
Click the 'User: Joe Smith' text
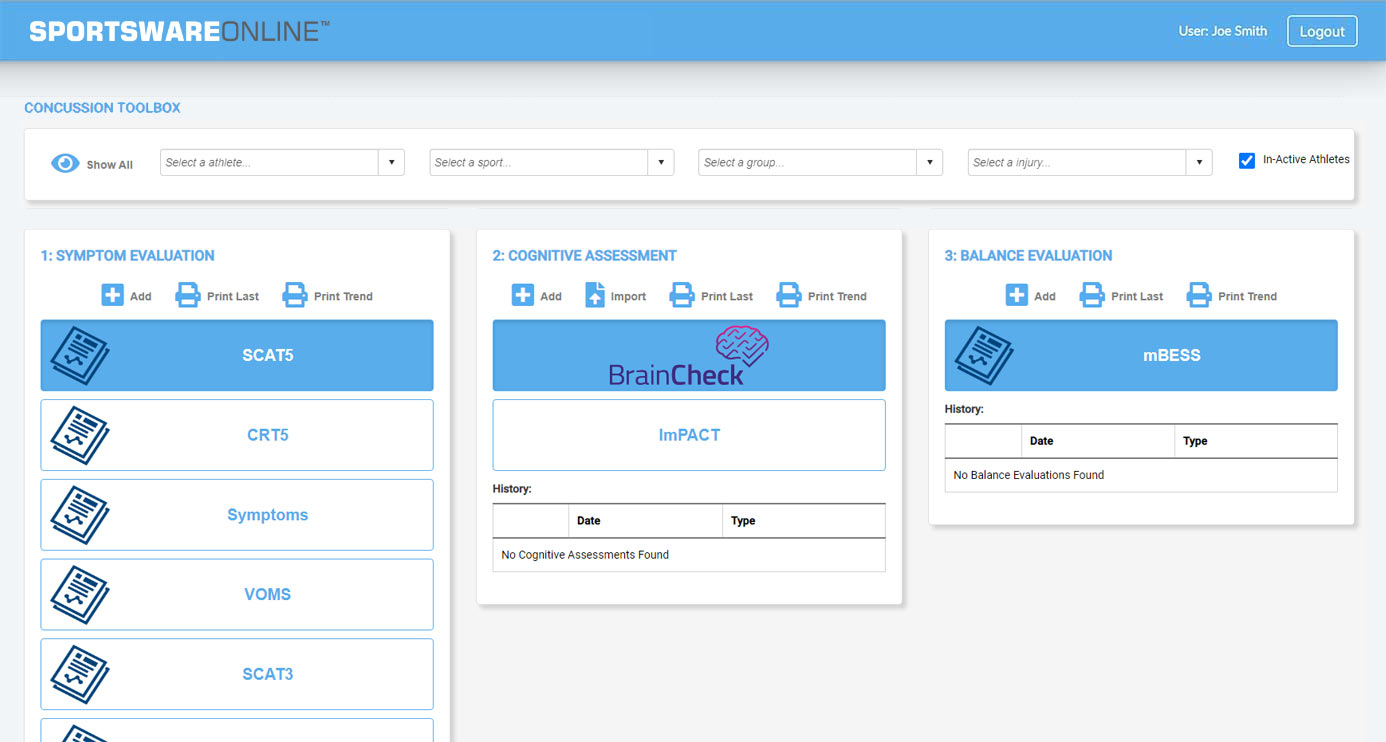point(1223,31)
